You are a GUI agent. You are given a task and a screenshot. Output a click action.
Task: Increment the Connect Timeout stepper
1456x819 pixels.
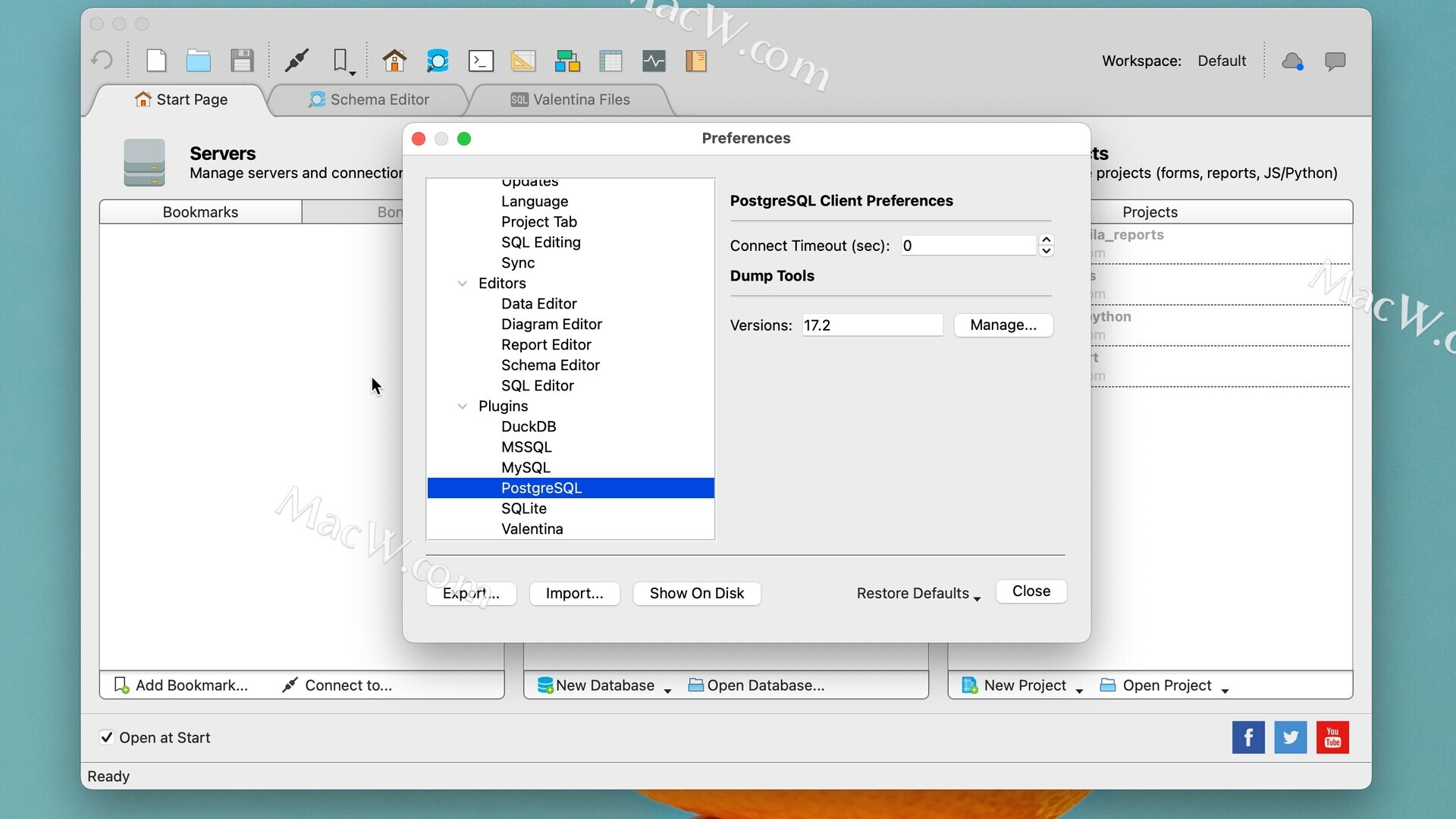[x=1046, y=240]
